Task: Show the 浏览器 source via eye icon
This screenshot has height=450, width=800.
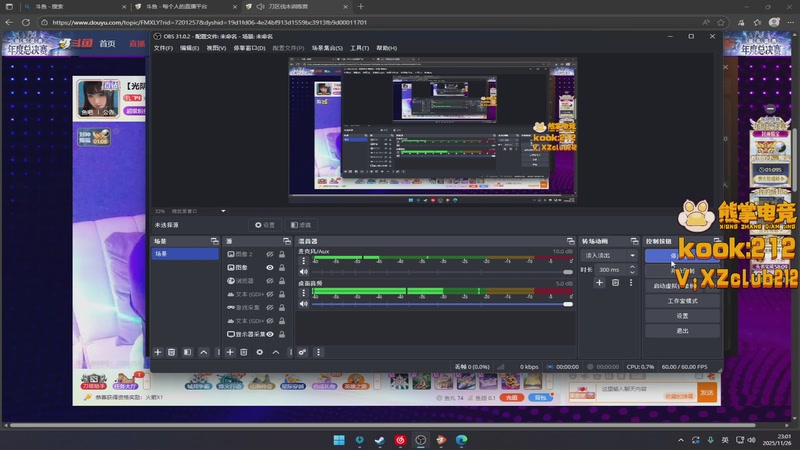Action: tap(270, 281)
